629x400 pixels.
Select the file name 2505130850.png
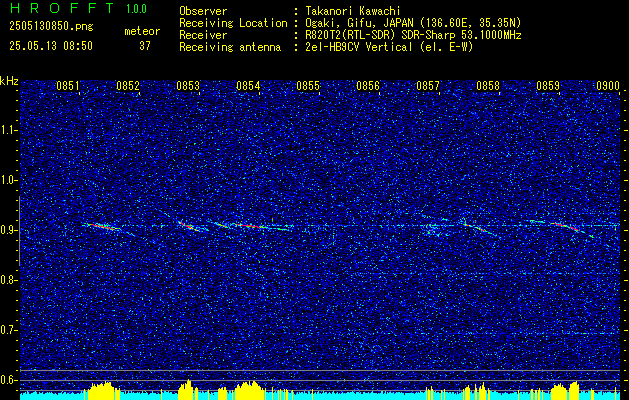[x=51, y=27]
